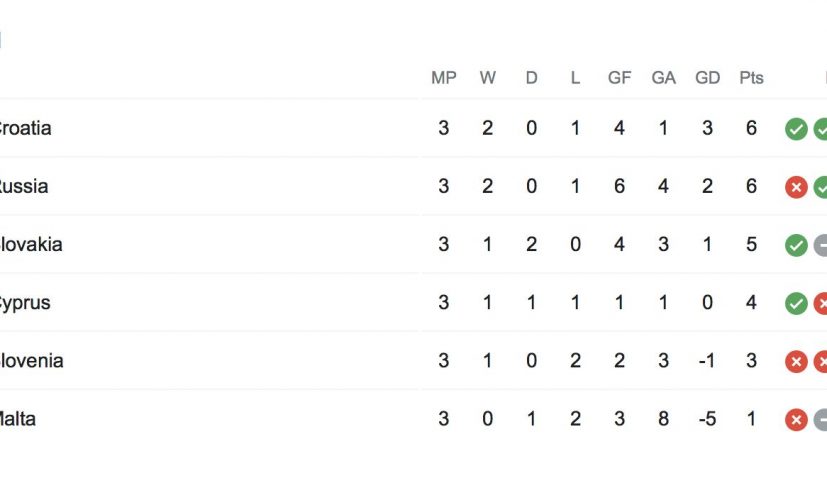
Task: Select the Cyprus team name
Action: (x=23, y=302)
